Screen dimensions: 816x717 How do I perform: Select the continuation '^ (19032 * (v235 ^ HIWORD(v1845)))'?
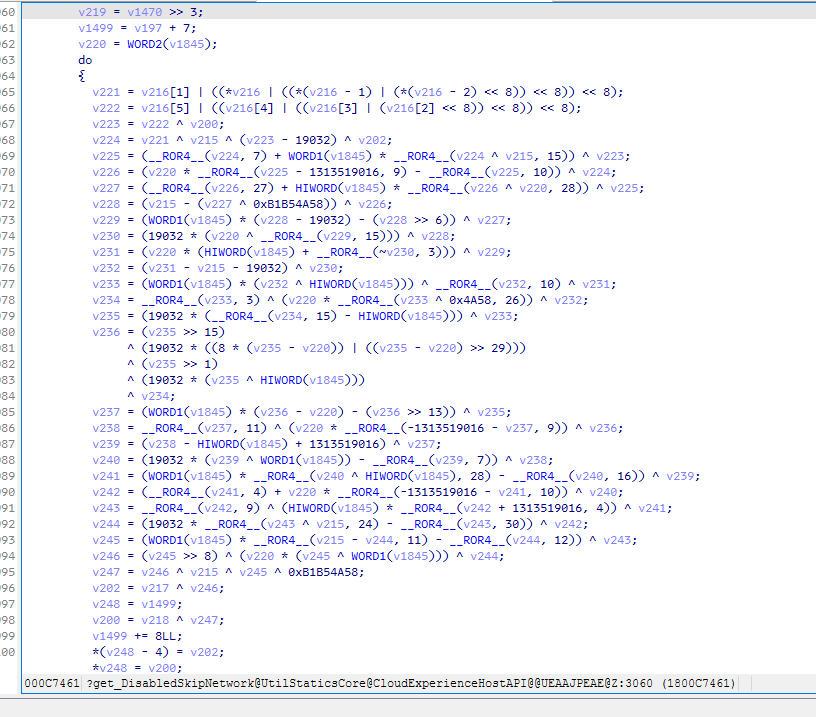(x=246, y=380)
